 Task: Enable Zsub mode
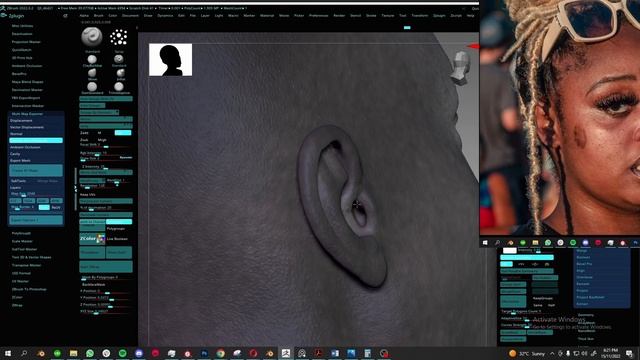84,140
